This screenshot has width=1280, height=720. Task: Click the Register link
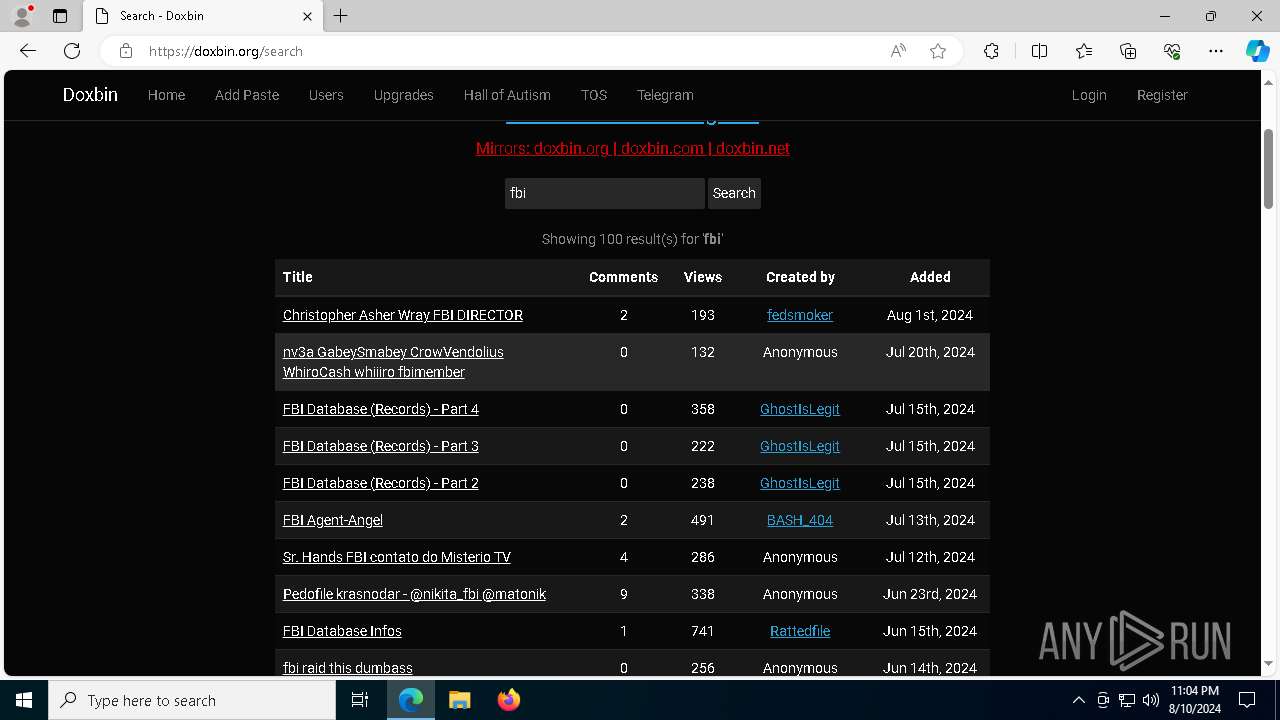point(1162,95)
